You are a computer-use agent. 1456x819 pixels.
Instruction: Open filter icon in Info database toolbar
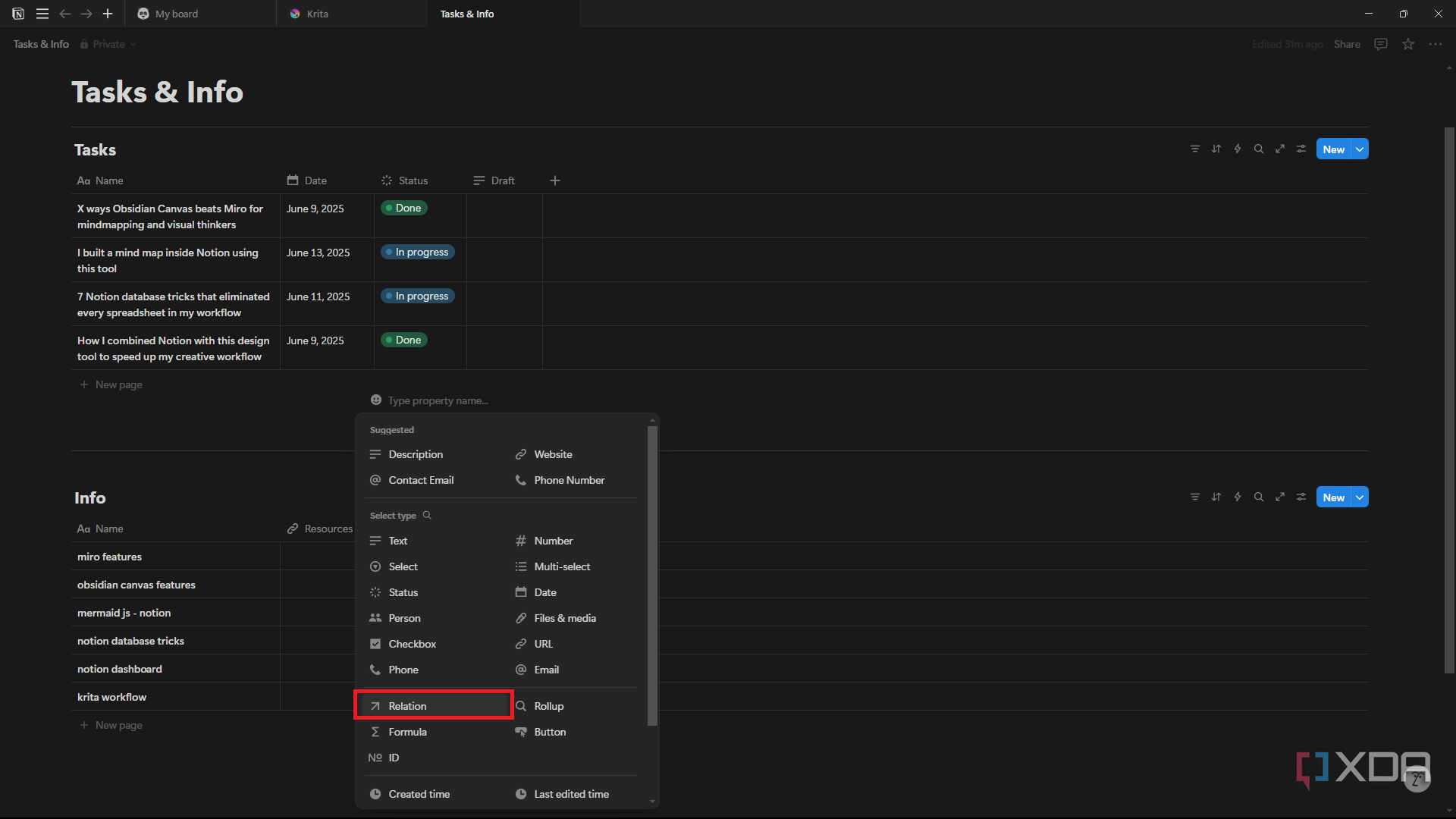click(x=1194, y=497)
